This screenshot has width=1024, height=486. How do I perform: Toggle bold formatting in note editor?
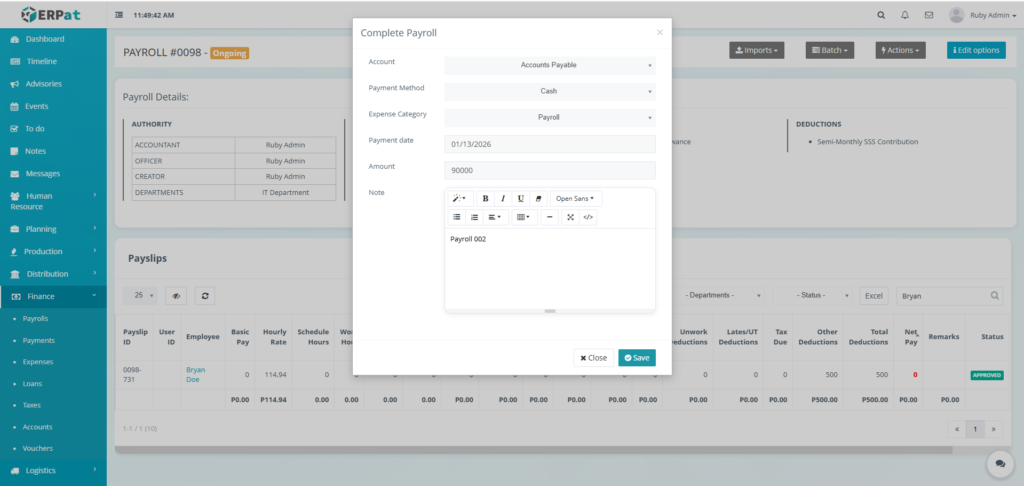486,198
